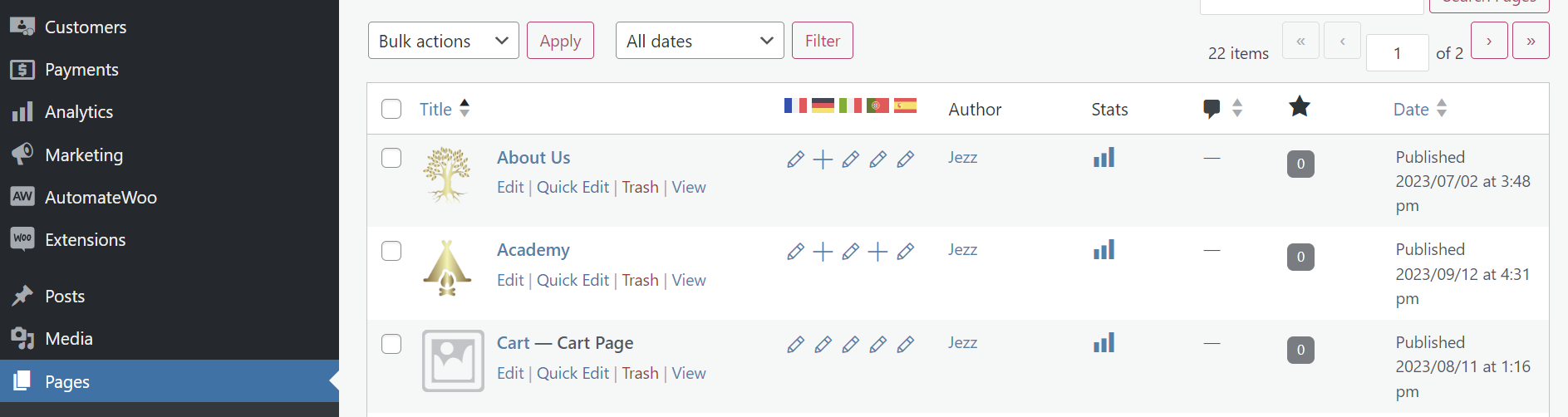Open the Bulk actions dropdown
Screen dimensions: 1568x417
click(444, 41)
